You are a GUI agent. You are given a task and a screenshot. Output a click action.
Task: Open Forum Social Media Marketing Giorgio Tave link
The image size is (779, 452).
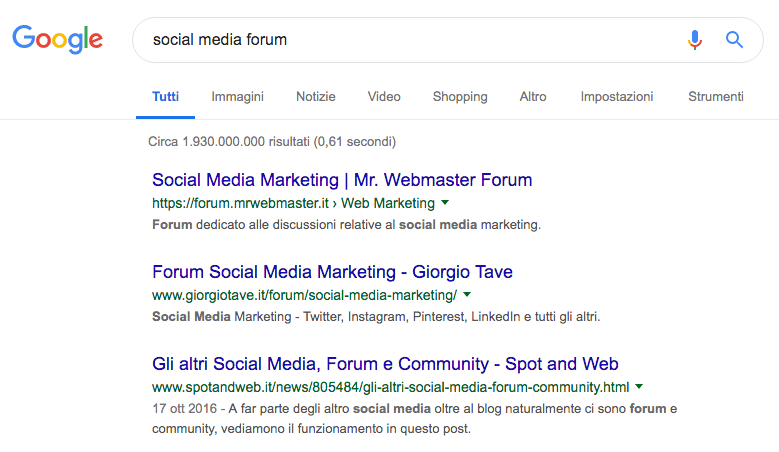pos(332,272)
